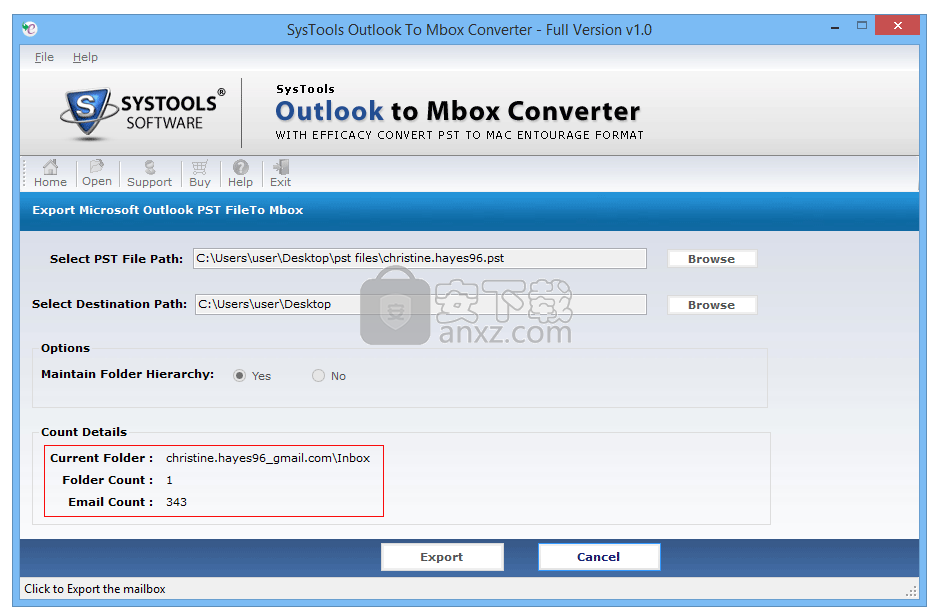Click the email count value 343

(176, 502)
